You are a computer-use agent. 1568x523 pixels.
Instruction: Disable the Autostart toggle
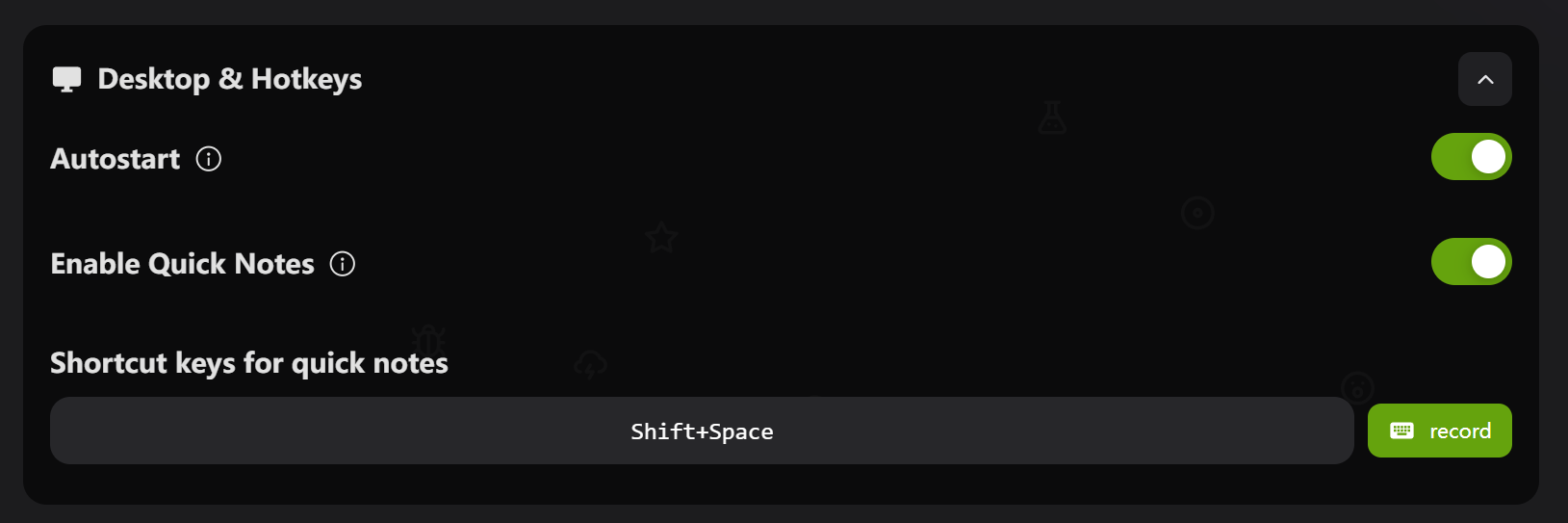pyautogui.click(x=1471, y=157)
